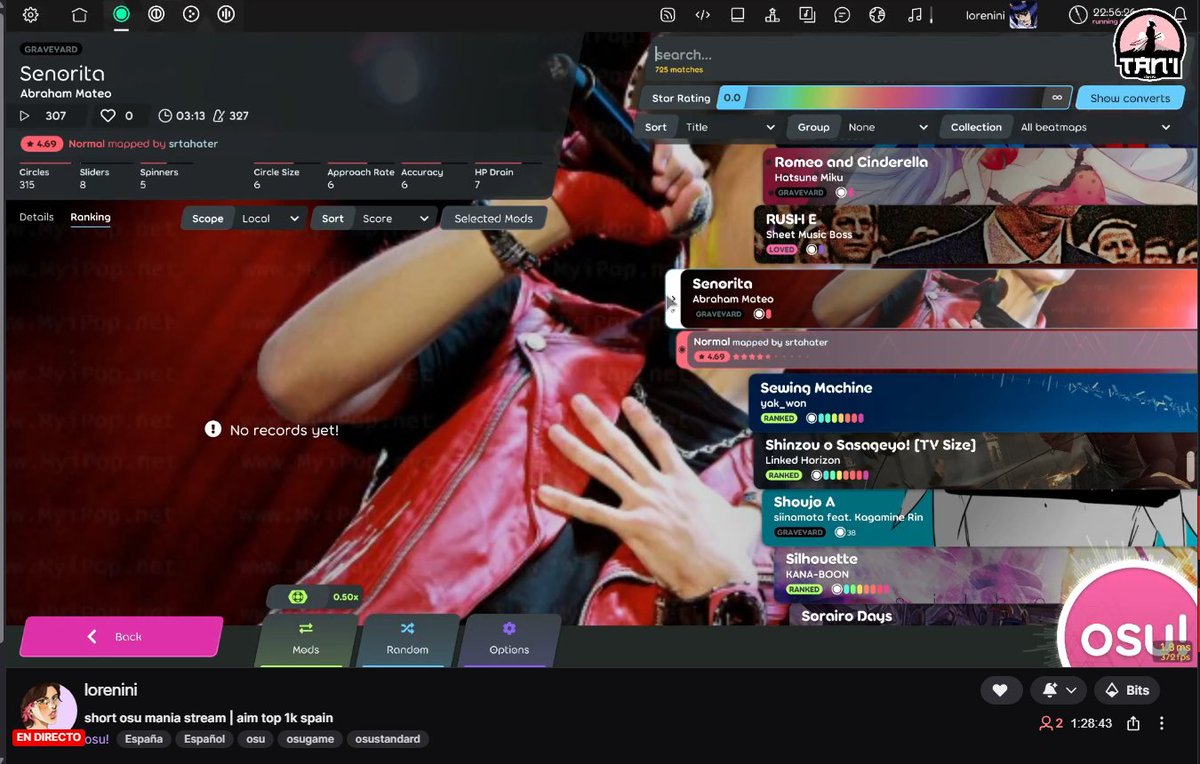The image size is (1200, 764).
Task: Select the Romeo and Cinderella beatmap
Action: [x=980, y=175]
